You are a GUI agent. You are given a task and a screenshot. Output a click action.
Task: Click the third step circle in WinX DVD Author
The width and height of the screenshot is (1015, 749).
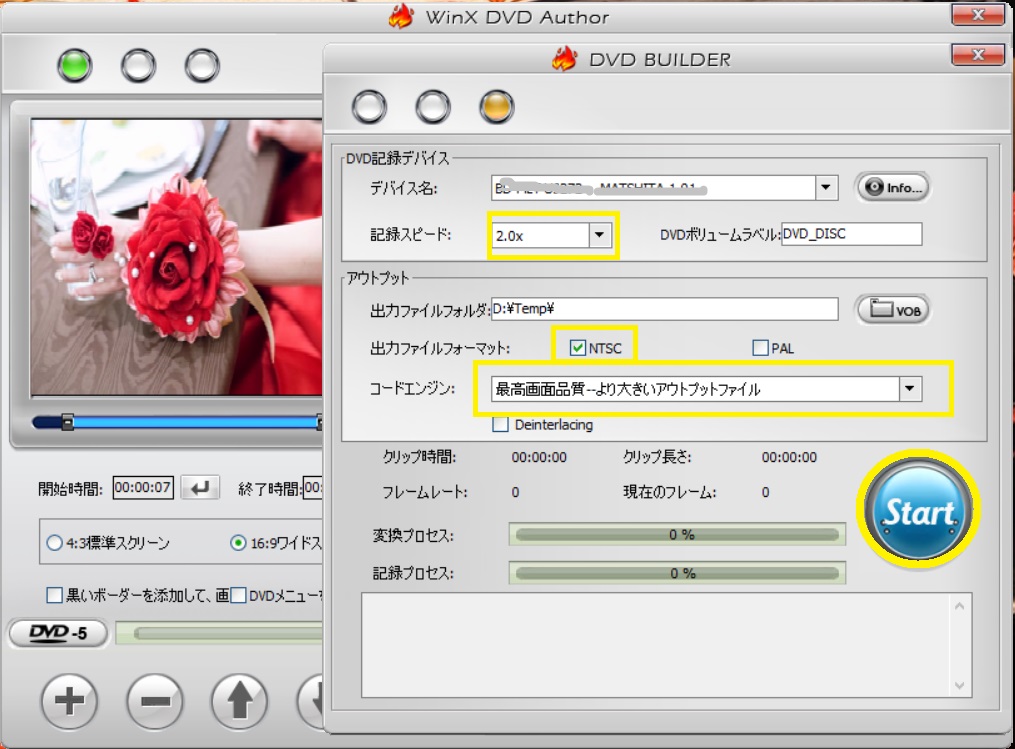[x=202, y=65]
